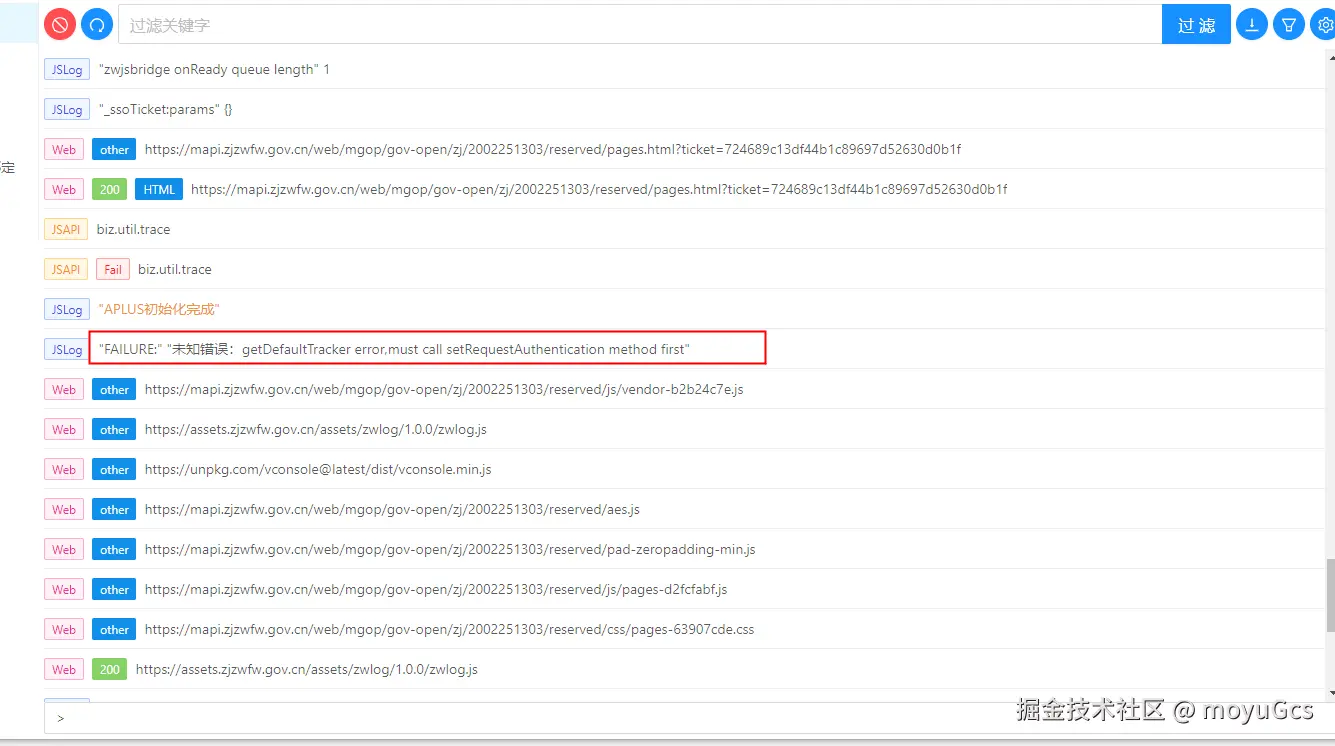Open the funnel filter options icon
This screenshot has width=1335, height=746.
1289,25
